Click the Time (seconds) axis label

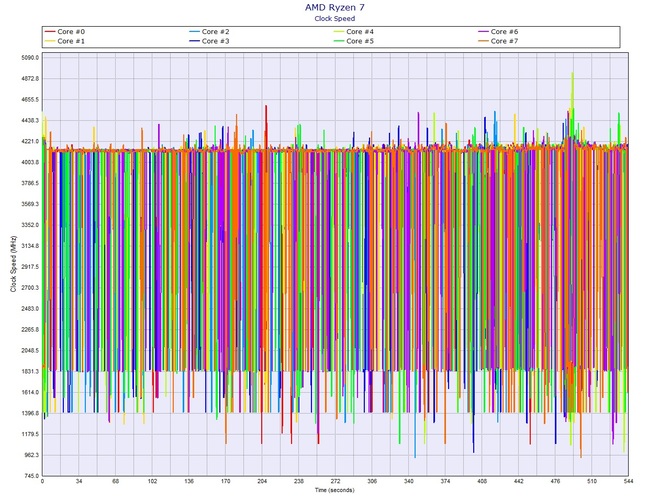pyautogui.click(x=335, y=490)
